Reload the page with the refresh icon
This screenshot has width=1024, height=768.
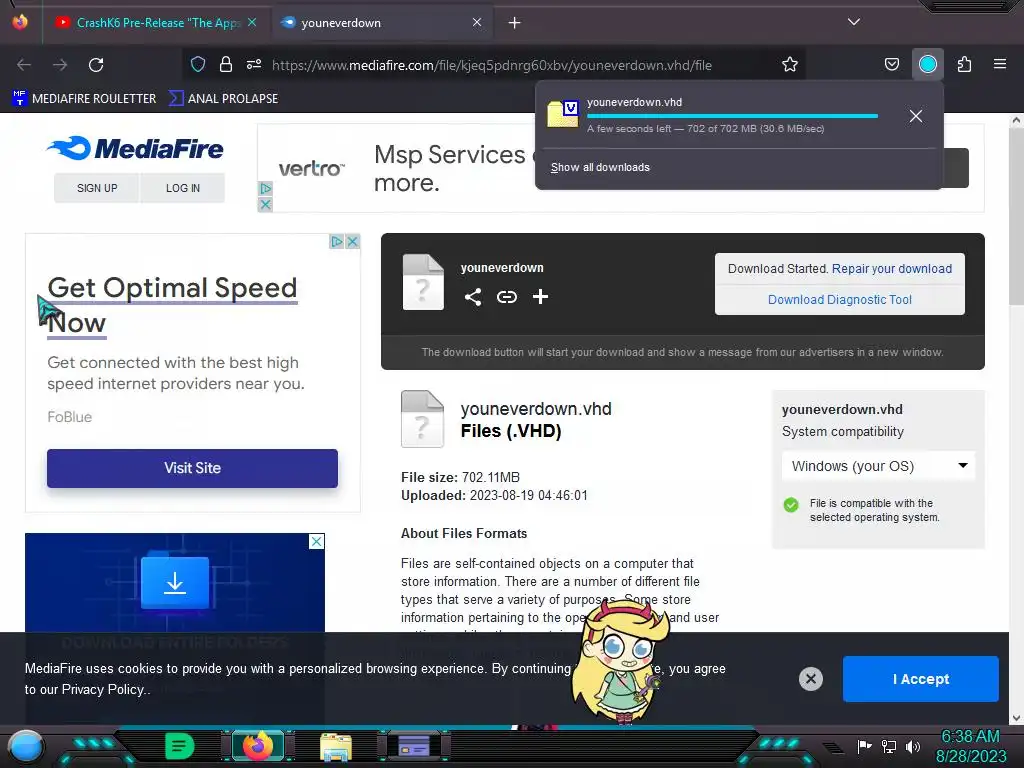point(96,65)
